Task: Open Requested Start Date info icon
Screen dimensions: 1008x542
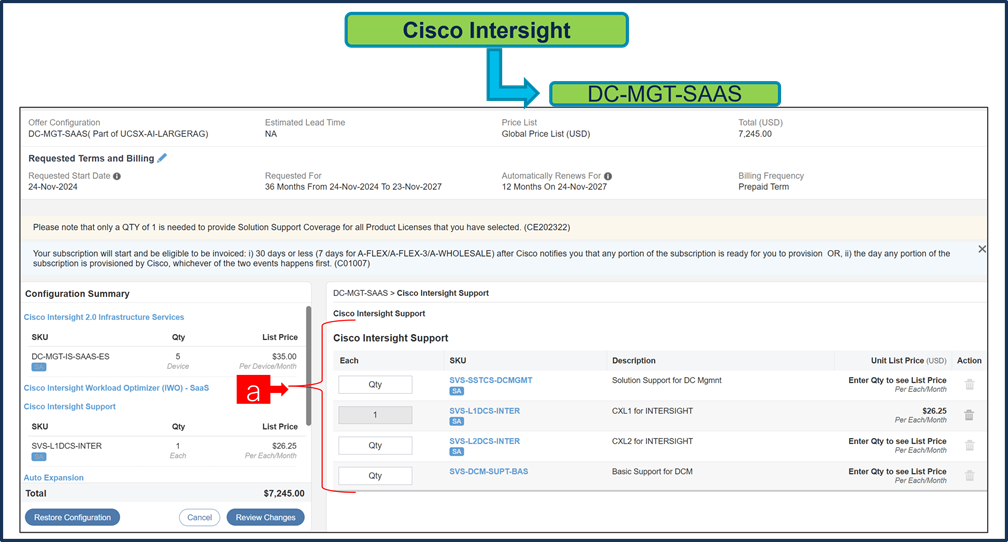Action: coord(117,176)
